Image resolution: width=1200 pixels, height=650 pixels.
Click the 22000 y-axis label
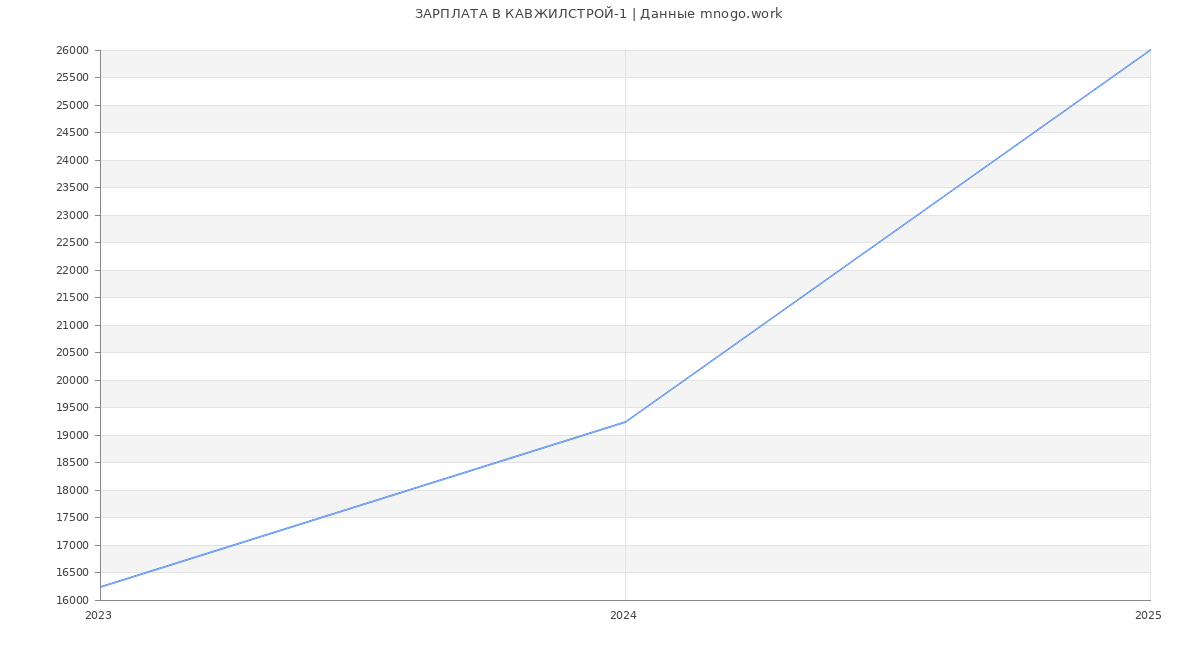coord(72,271)
